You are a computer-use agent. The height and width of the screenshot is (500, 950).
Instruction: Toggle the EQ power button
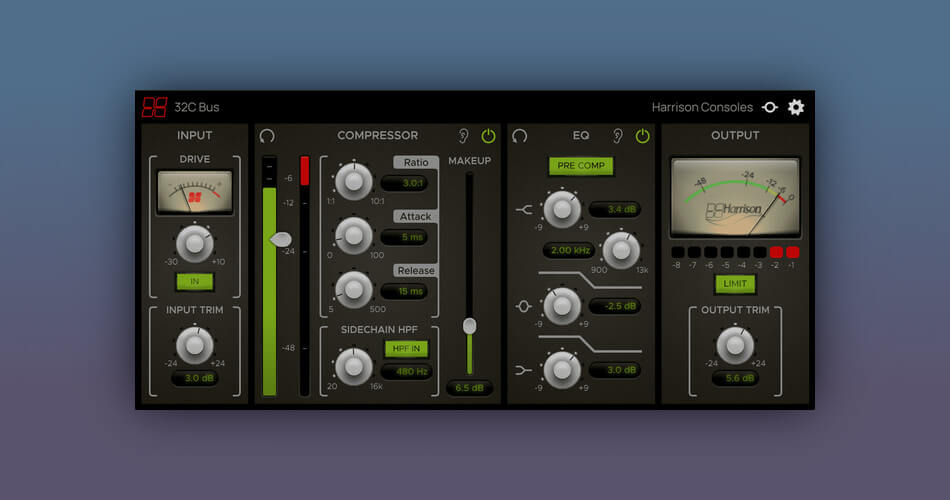tap(642, 136)
